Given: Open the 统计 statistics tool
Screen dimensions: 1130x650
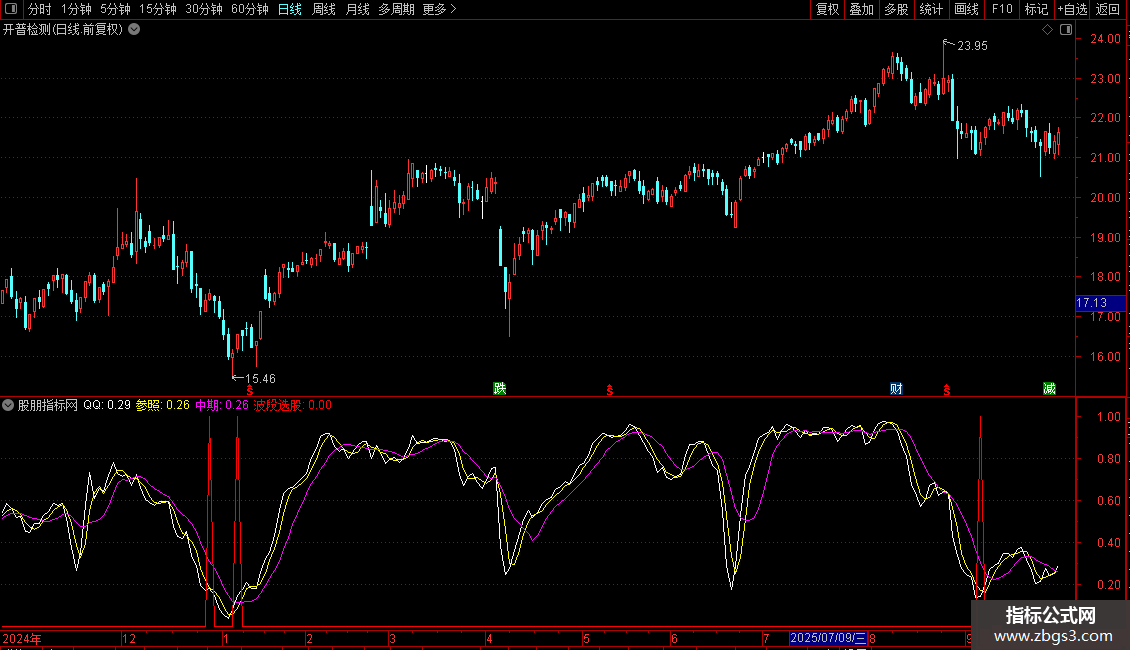Looking at the screenshot, I should pos(931,9).
